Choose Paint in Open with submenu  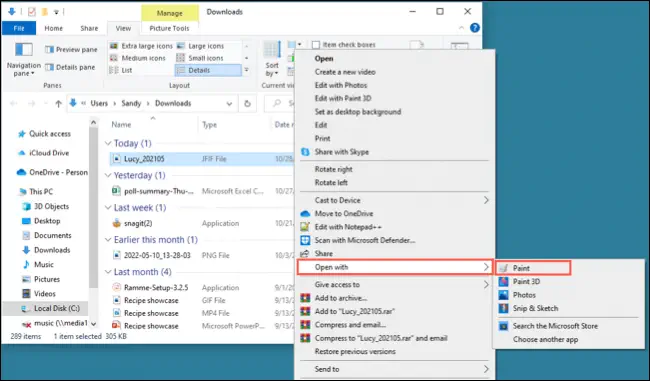point(533,268)
